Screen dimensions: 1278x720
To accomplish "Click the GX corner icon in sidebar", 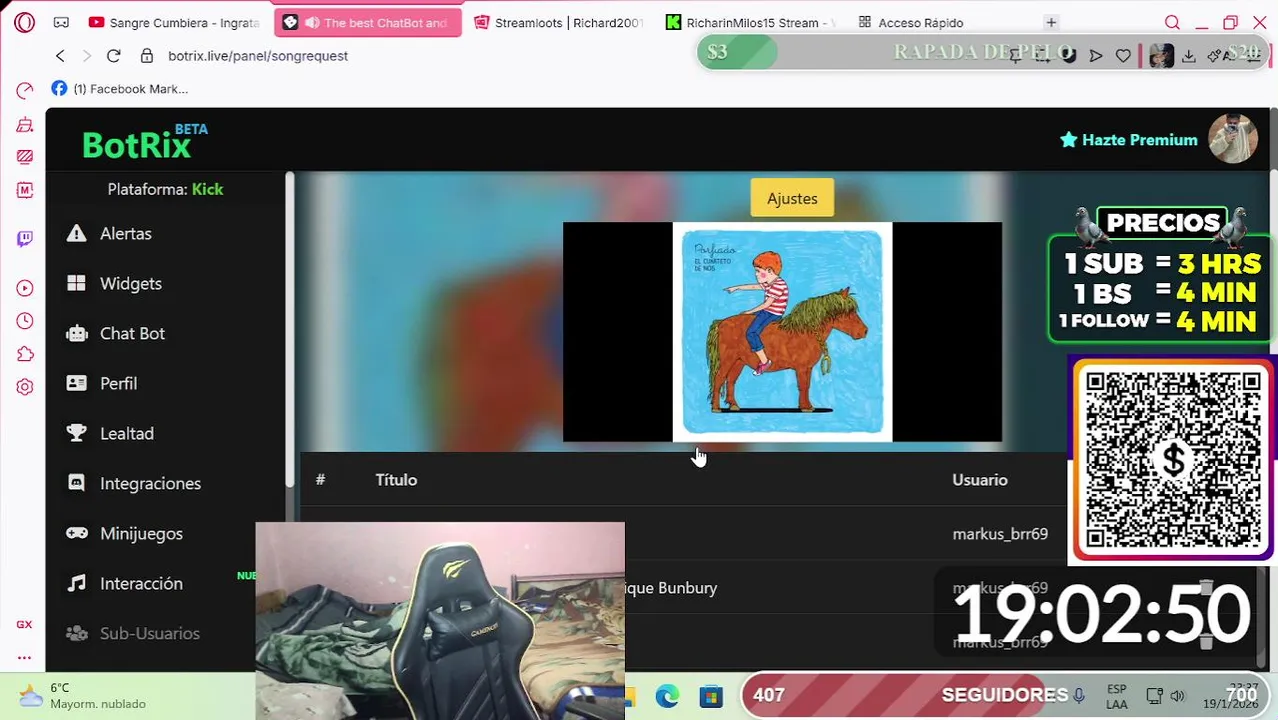I will point(24,624).
